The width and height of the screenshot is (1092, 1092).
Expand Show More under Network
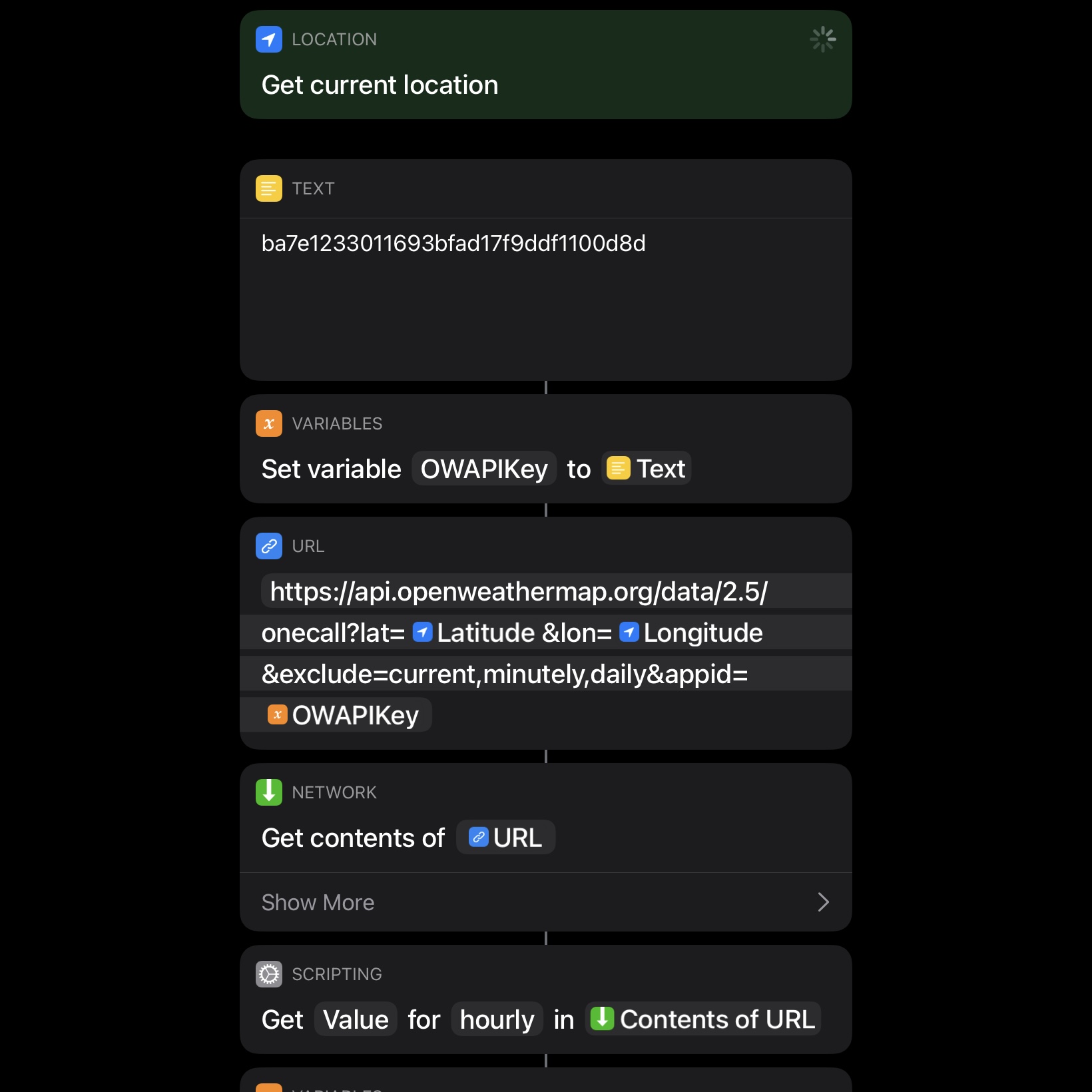pos(546,902)
